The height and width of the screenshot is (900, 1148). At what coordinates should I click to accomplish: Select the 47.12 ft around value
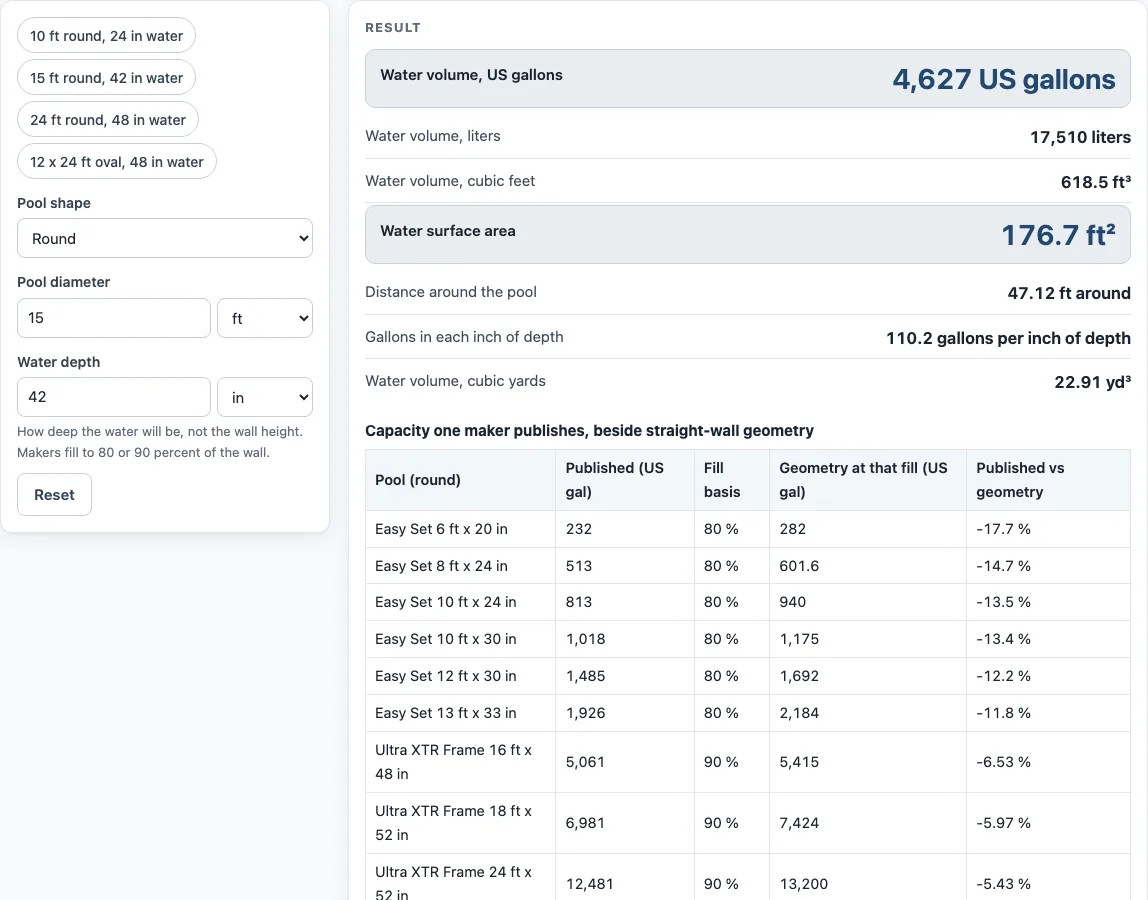tap(1069, 293)
